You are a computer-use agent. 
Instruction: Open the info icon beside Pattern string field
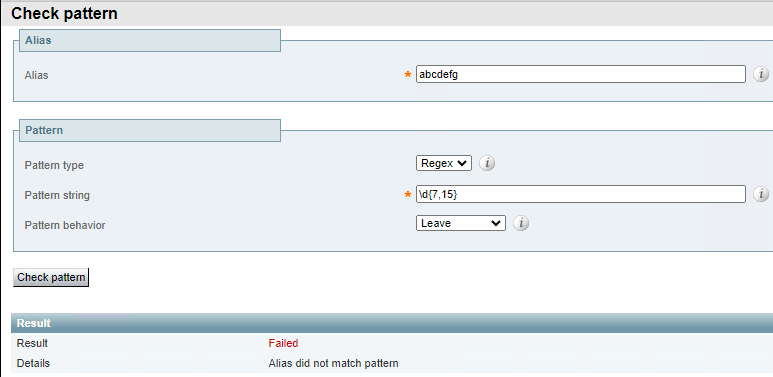click(761, 194)
